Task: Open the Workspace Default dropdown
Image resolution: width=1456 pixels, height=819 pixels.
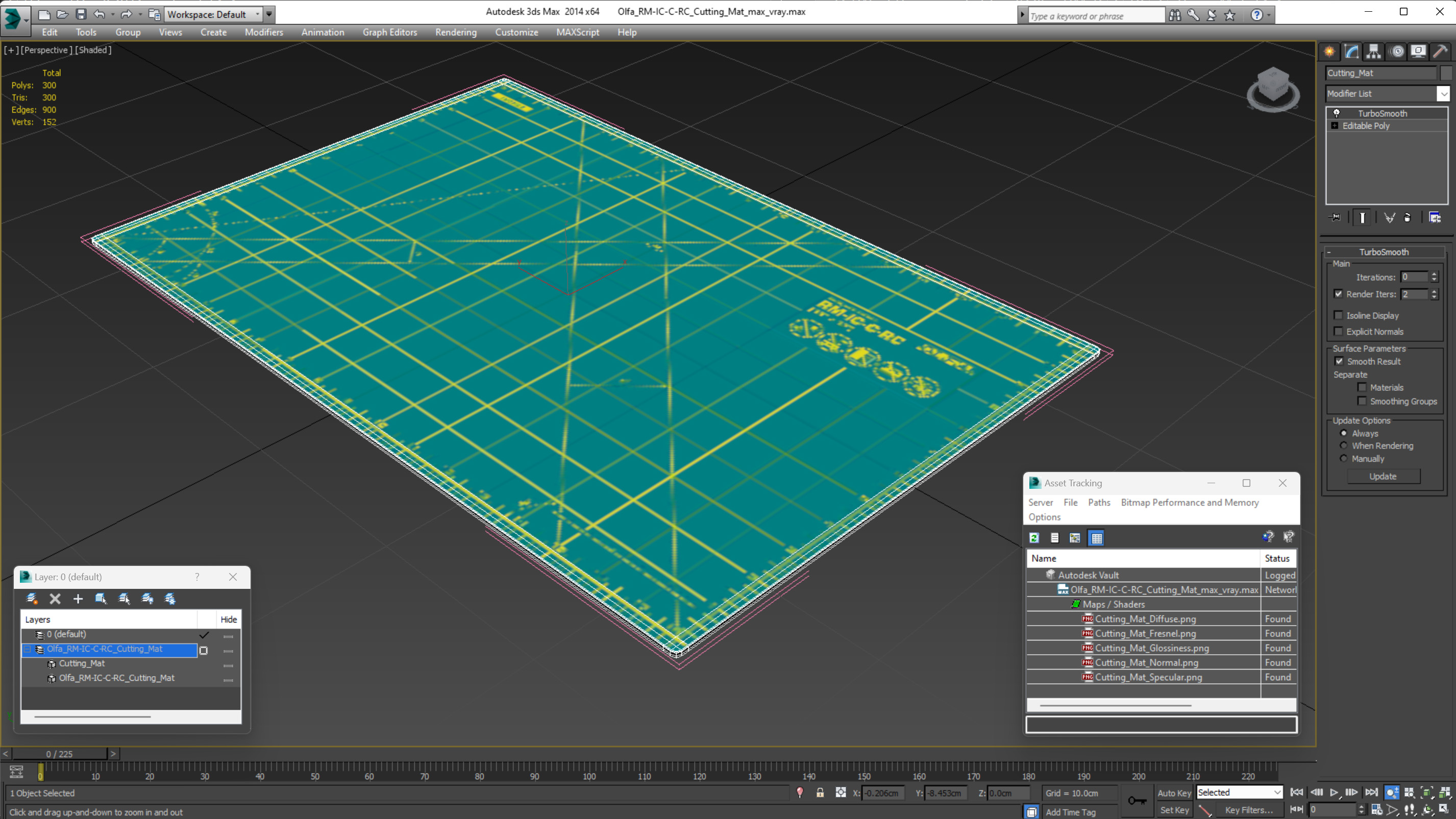Action: coord(214,14)
